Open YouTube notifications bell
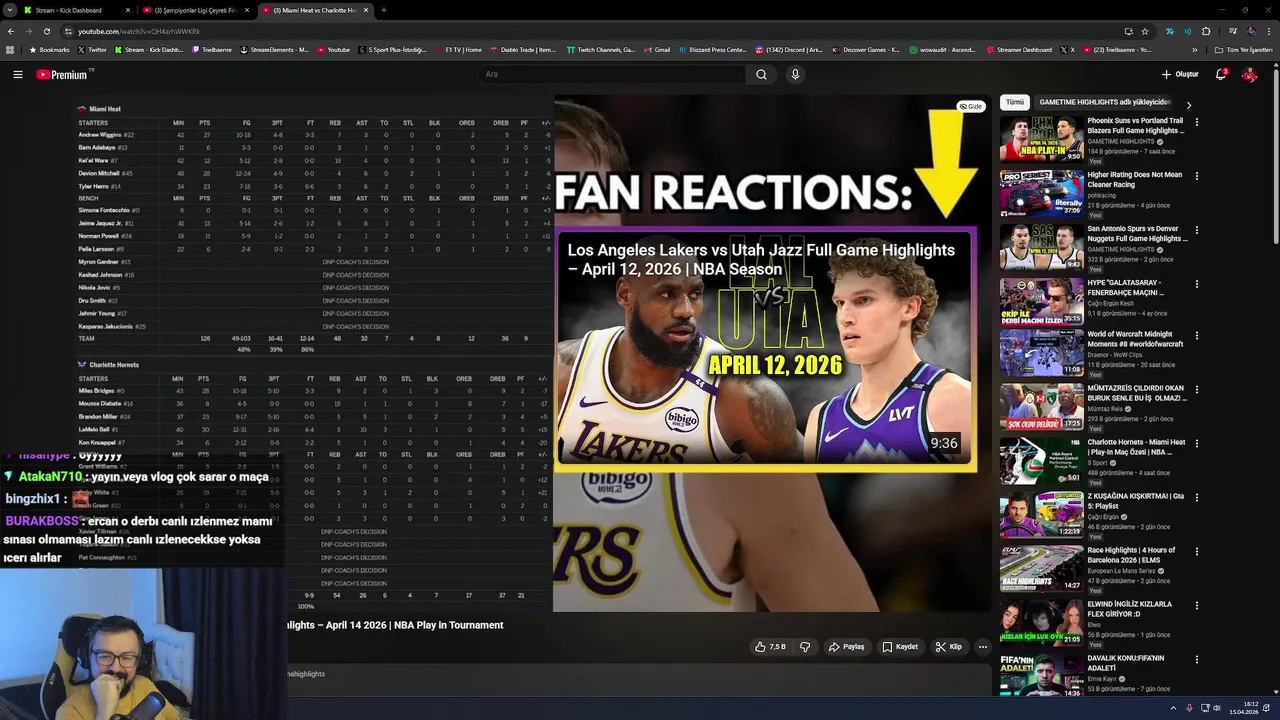 [x=1220, y=74]
